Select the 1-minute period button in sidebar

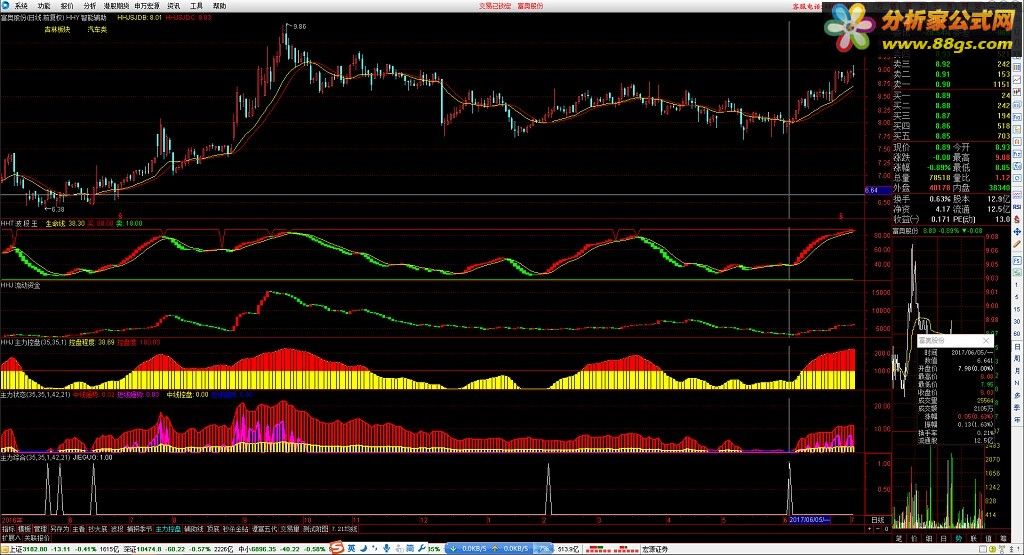(x=1017, y=285)
